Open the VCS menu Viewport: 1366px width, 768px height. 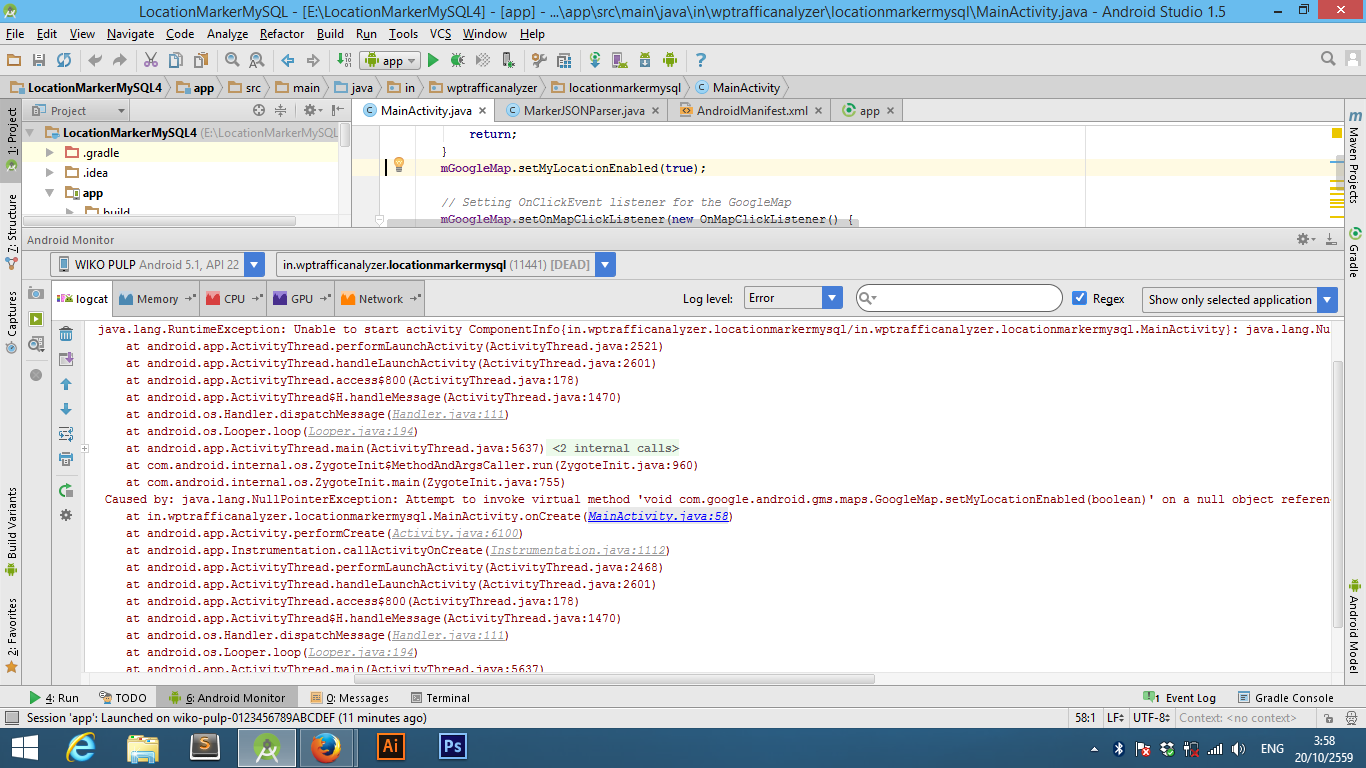point(440,34)
